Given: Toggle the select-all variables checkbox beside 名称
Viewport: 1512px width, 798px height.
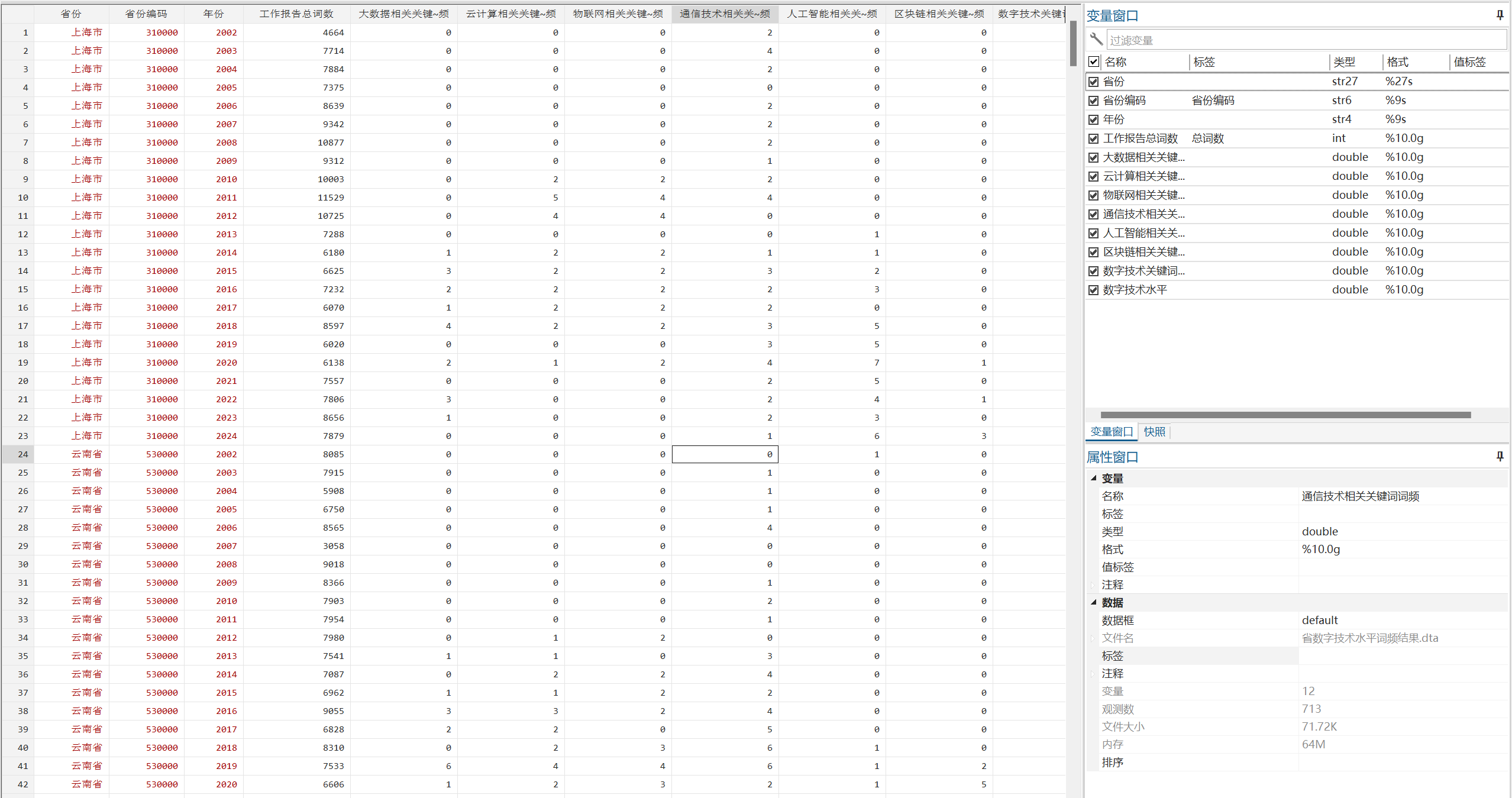Looking at the screenshot, I should click(x=1094, y=62).
